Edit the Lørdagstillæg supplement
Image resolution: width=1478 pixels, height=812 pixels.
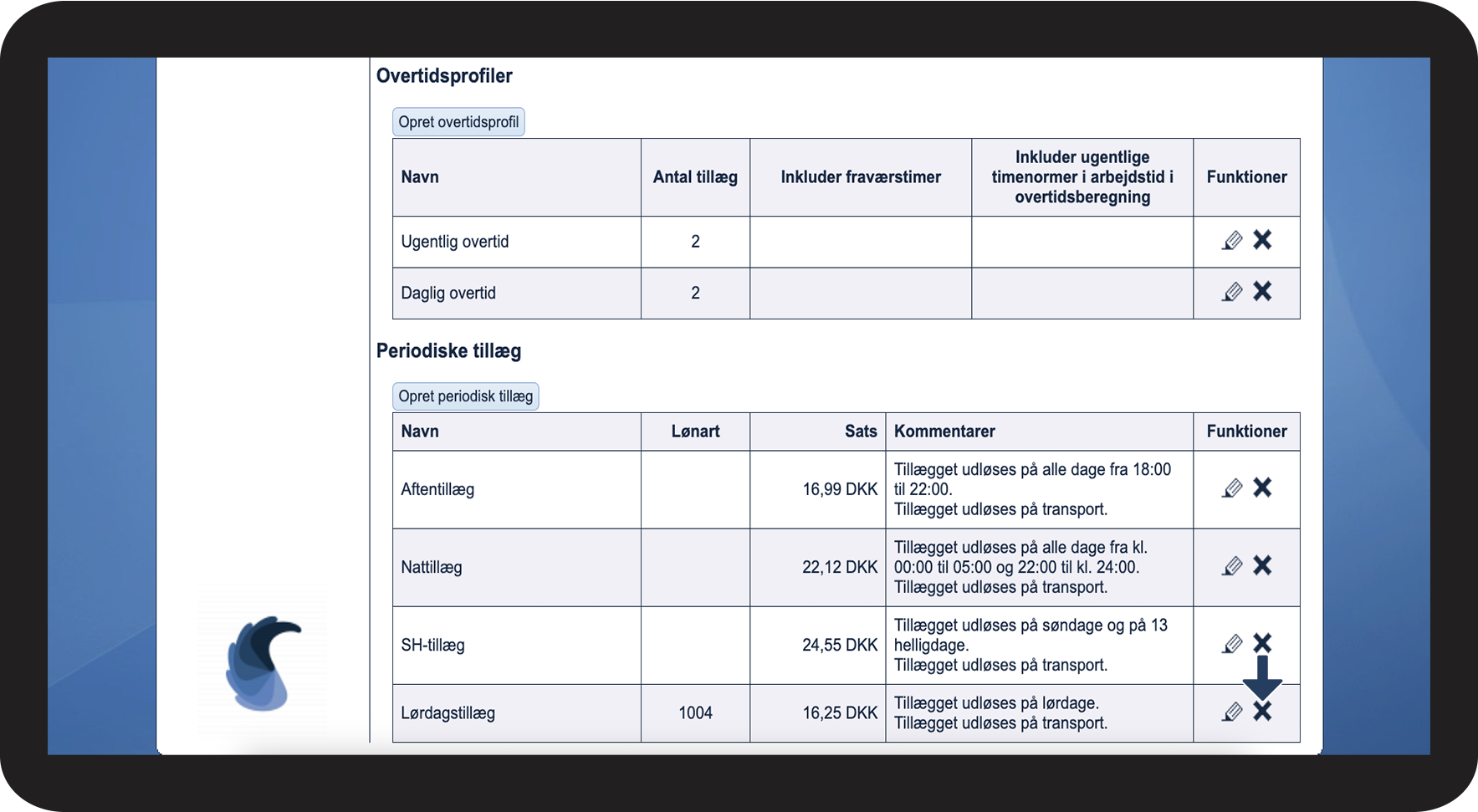(x=1232, y=712)
